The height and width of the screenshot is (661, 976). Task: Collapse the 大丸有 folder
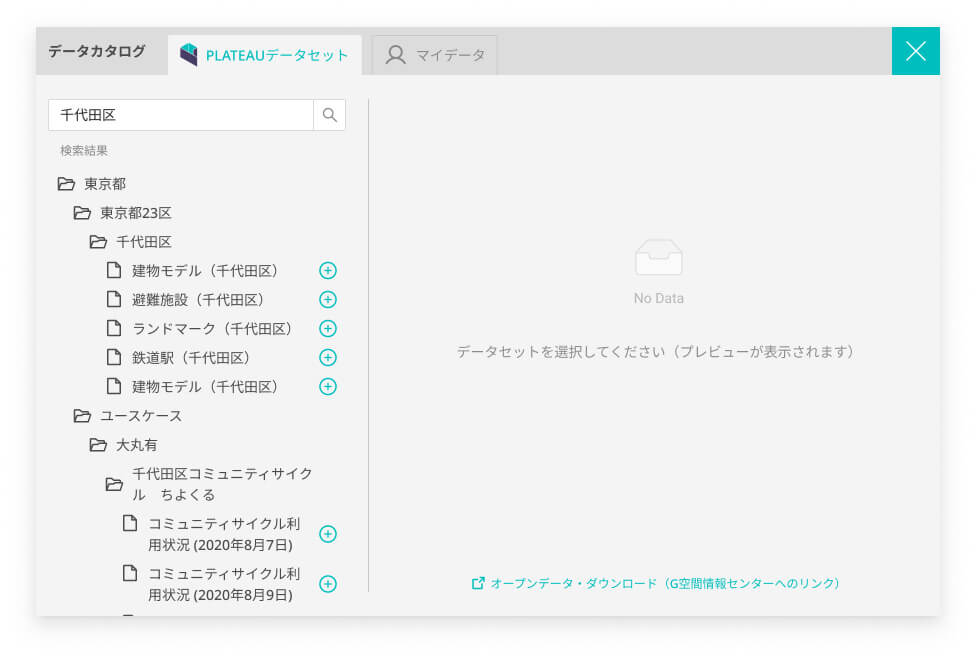(x=123, y=445)
